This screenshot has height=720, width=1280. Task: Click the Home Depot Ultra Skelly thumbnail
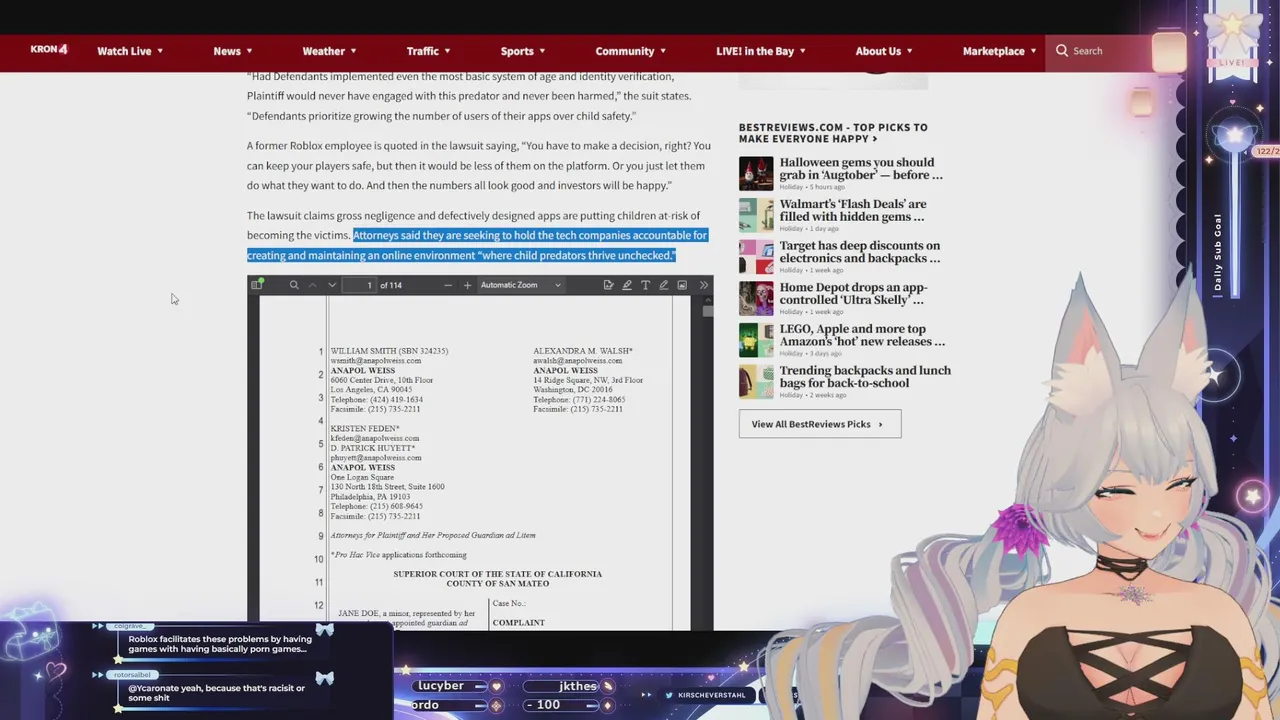(x=756, y=299)
